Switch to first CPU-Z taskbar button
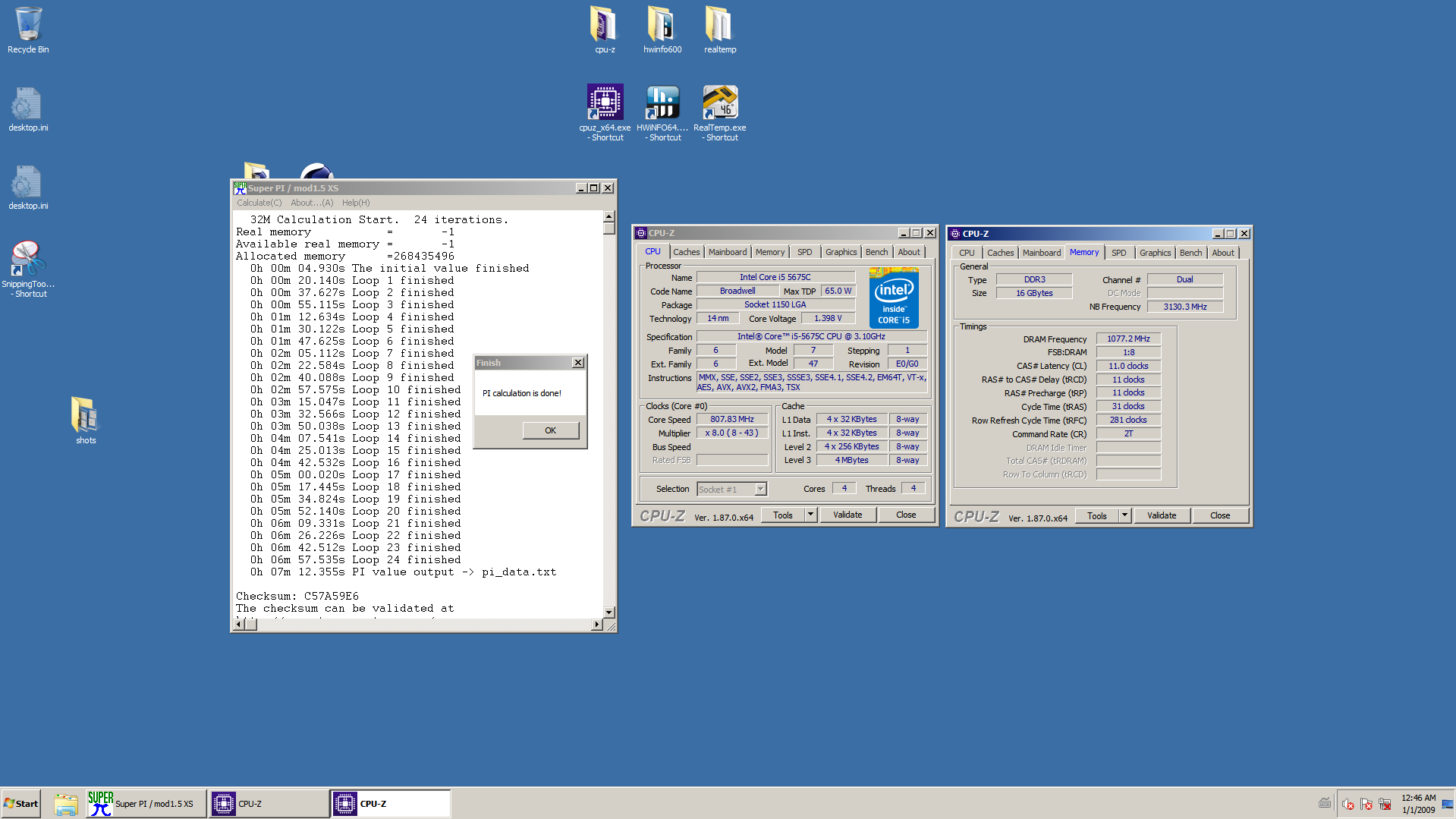The width and height of the screenshot is (1456, 819). [269, 804]
